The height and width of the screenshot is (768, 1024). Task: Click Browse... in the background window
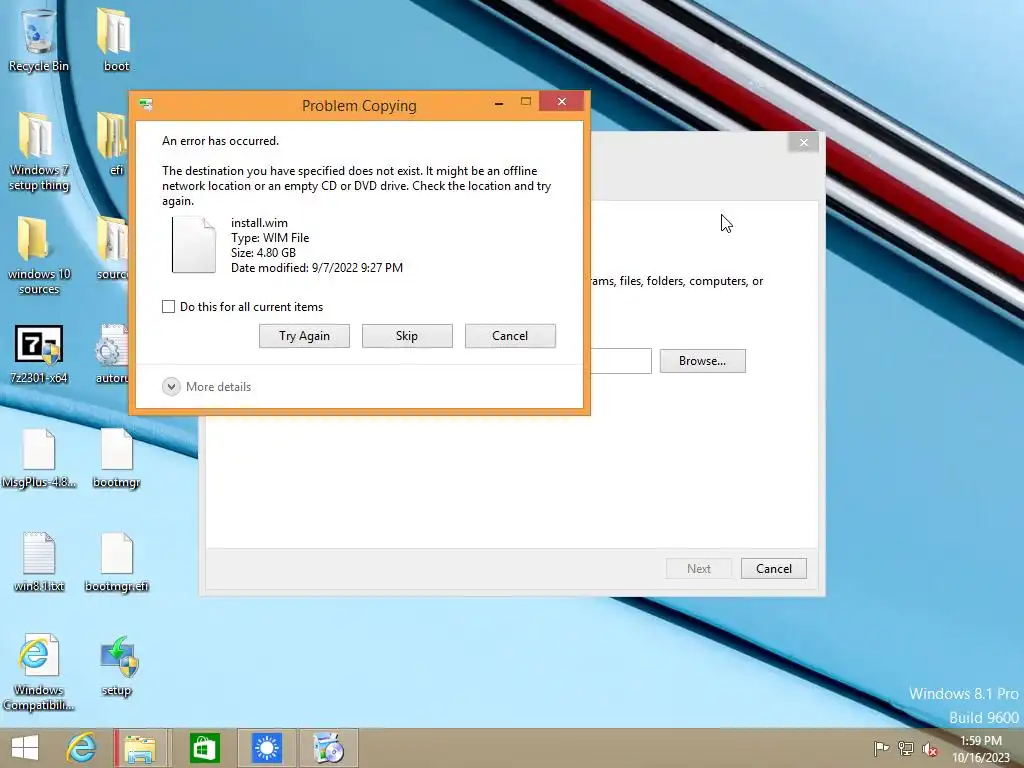click(703, 361)
